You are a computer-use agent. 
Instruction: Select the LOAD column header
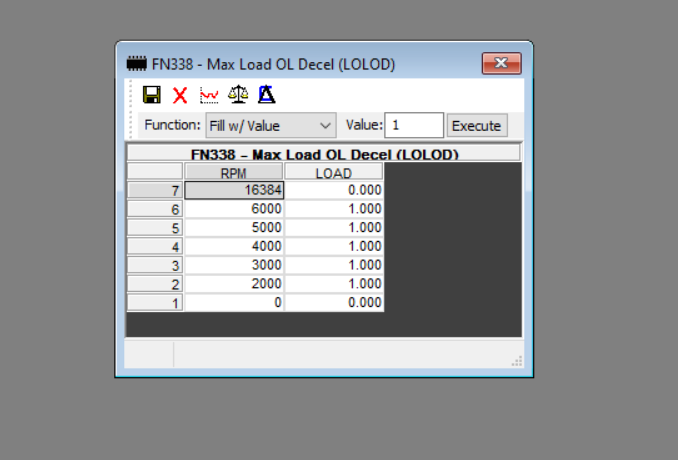click(x=333, y=172)
